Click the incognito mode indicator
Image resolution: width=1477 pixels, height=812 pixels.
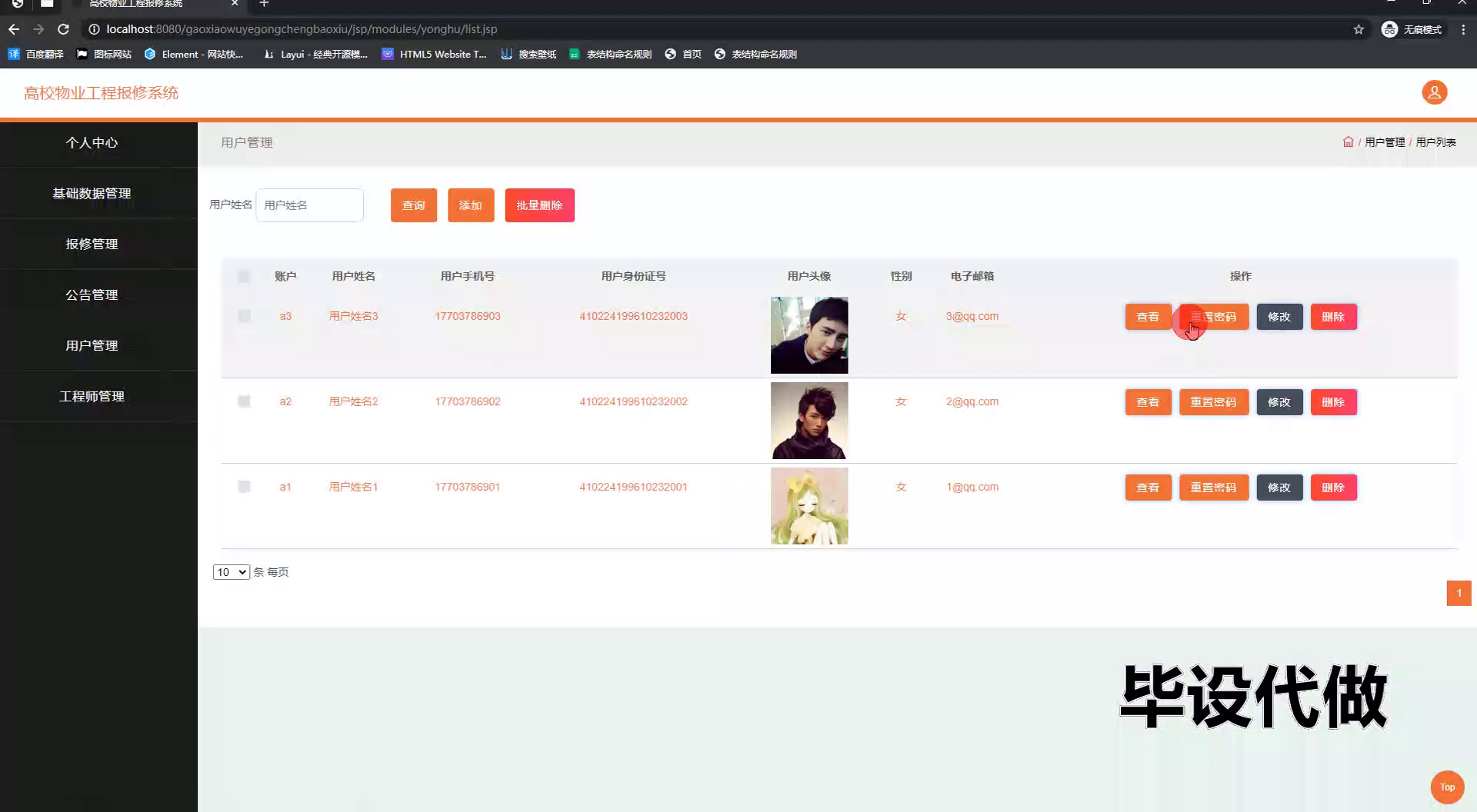pyautogui.click(x=1412, y=29)
